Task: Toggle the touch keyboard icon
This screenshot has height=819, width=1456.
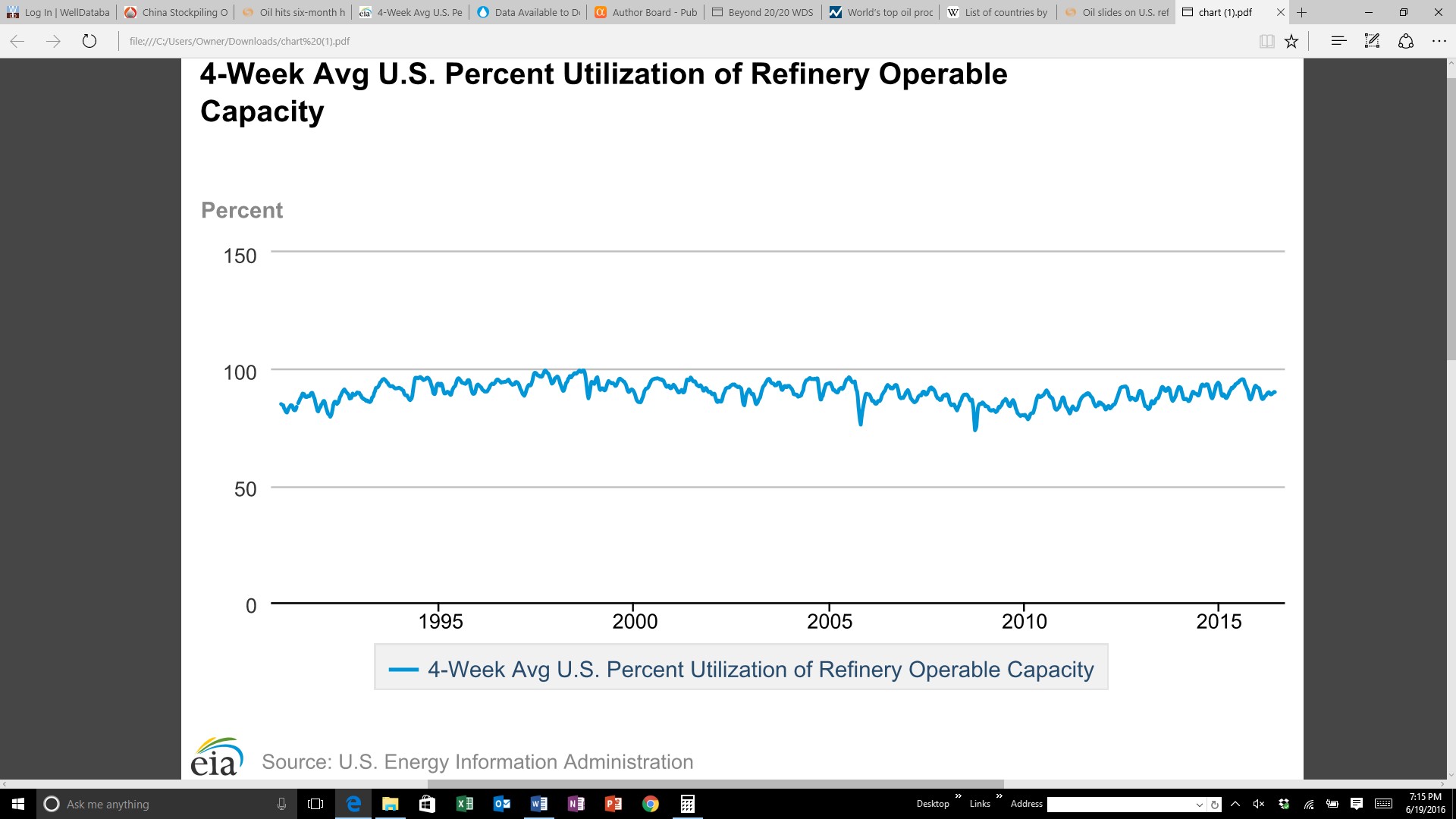Action: [x=1383, y=804]
